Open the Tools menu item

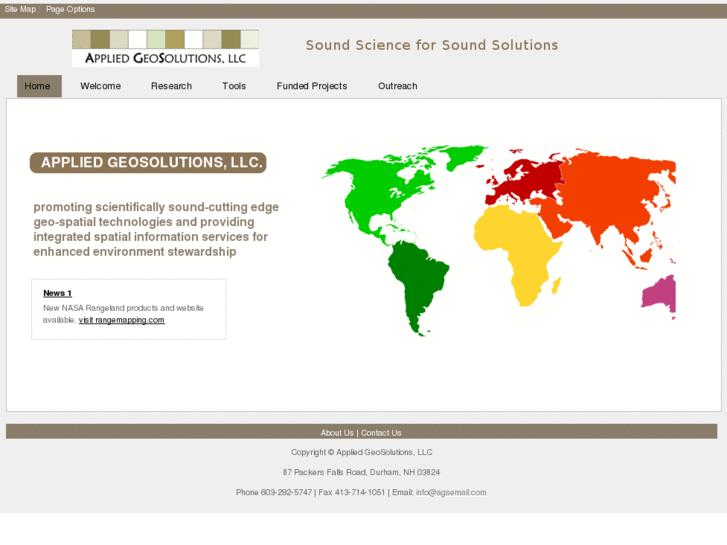click(234, 86)
